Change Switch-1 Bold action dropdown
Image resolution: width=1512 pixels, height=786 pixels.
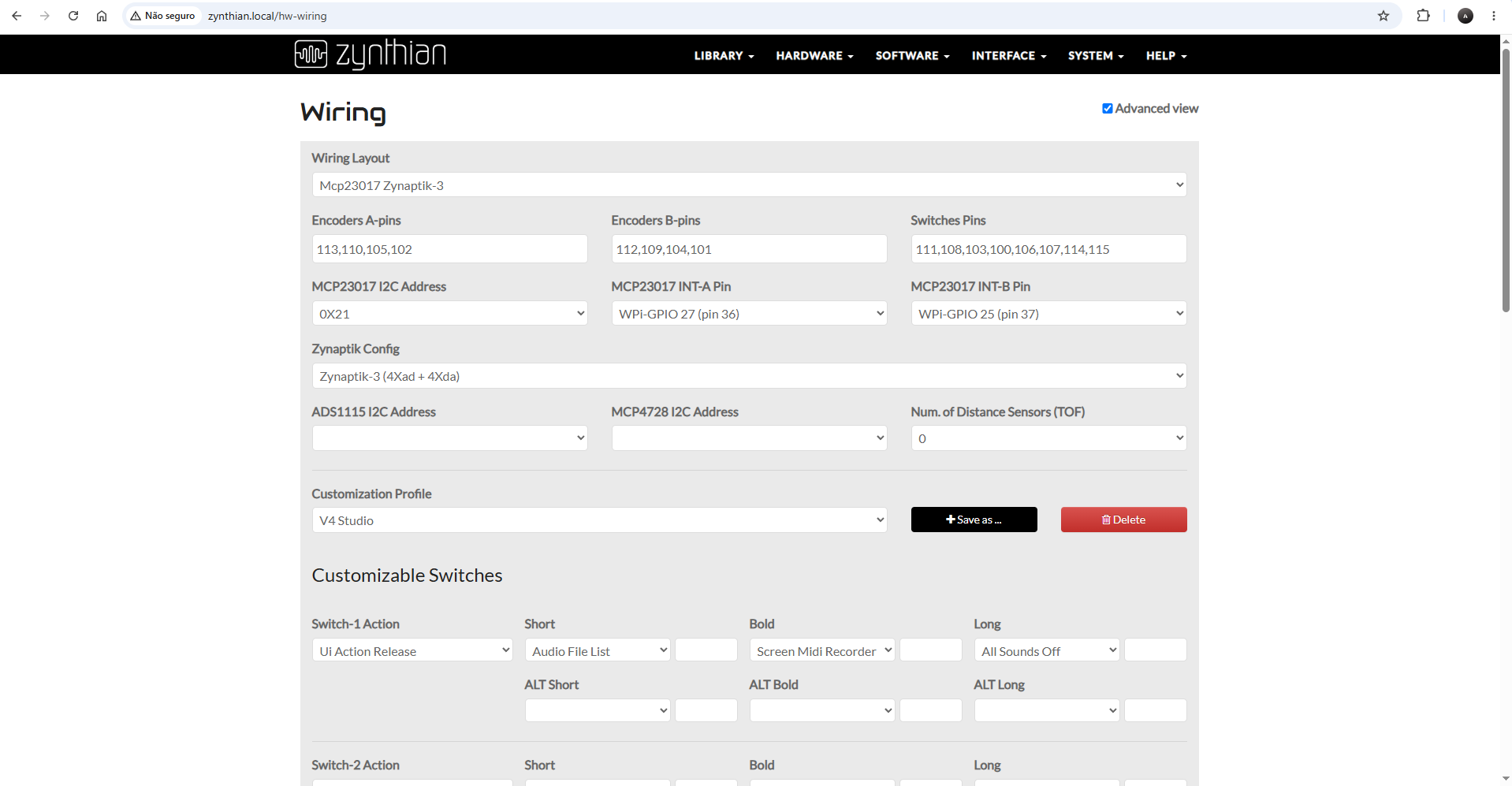pos(822,650)
